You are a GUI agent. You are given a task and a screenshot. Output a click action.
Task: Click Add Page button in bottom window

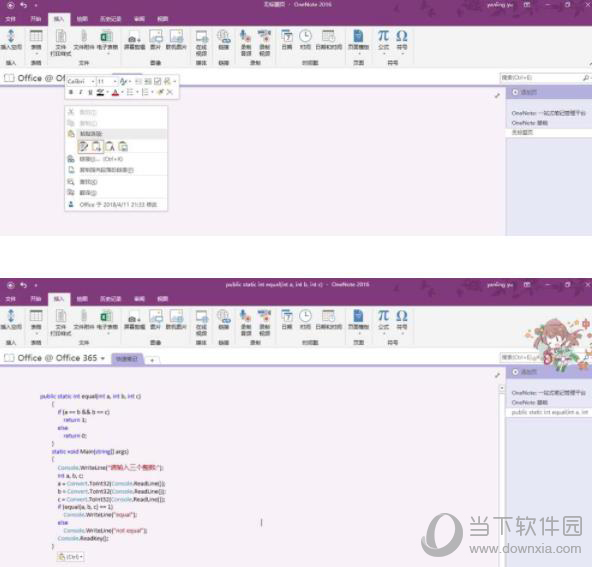524,372
